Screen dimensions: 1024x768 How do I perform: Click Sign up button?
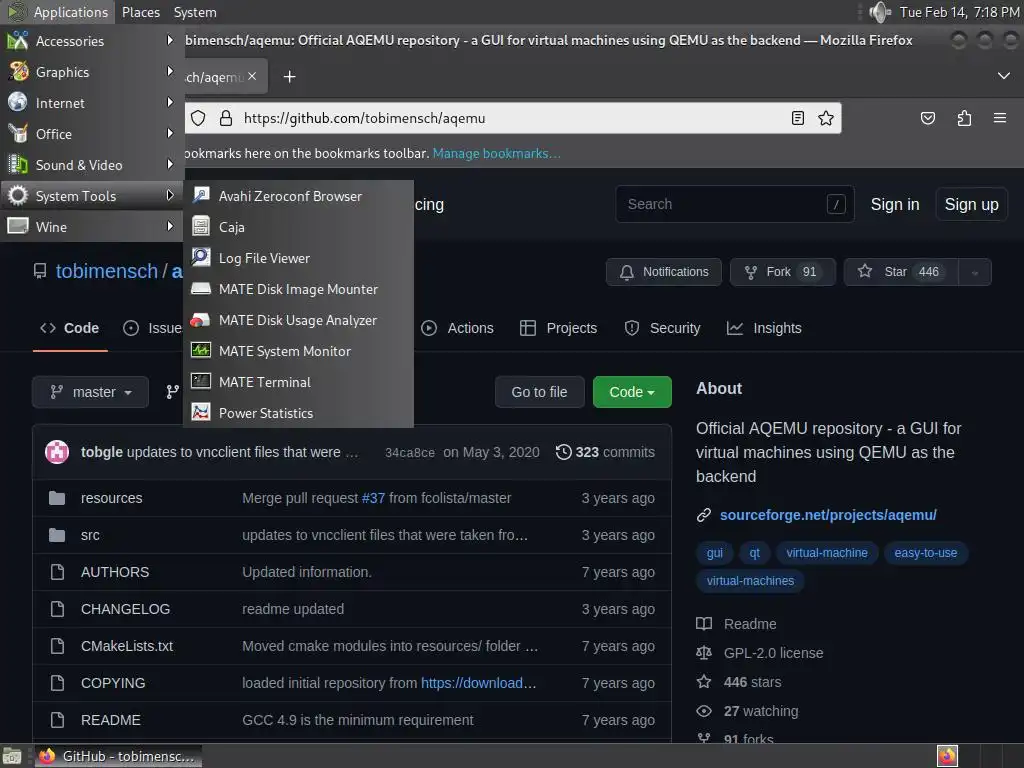tap(971, 204)
